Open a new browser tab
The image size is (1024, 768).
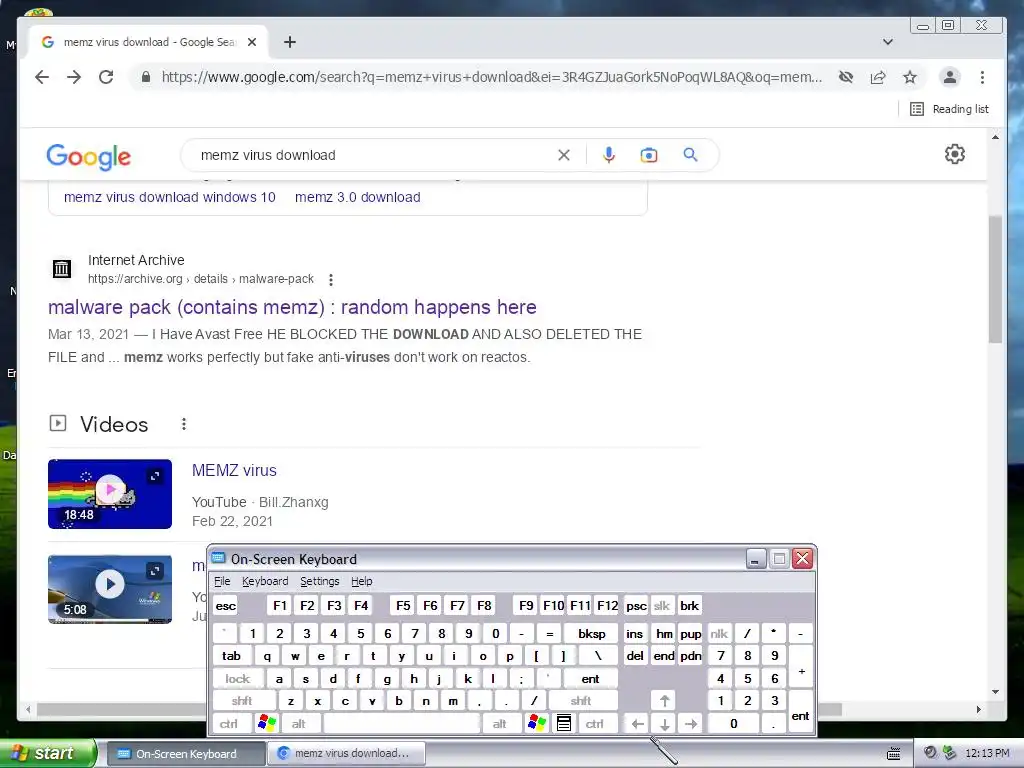pos(290,42)
